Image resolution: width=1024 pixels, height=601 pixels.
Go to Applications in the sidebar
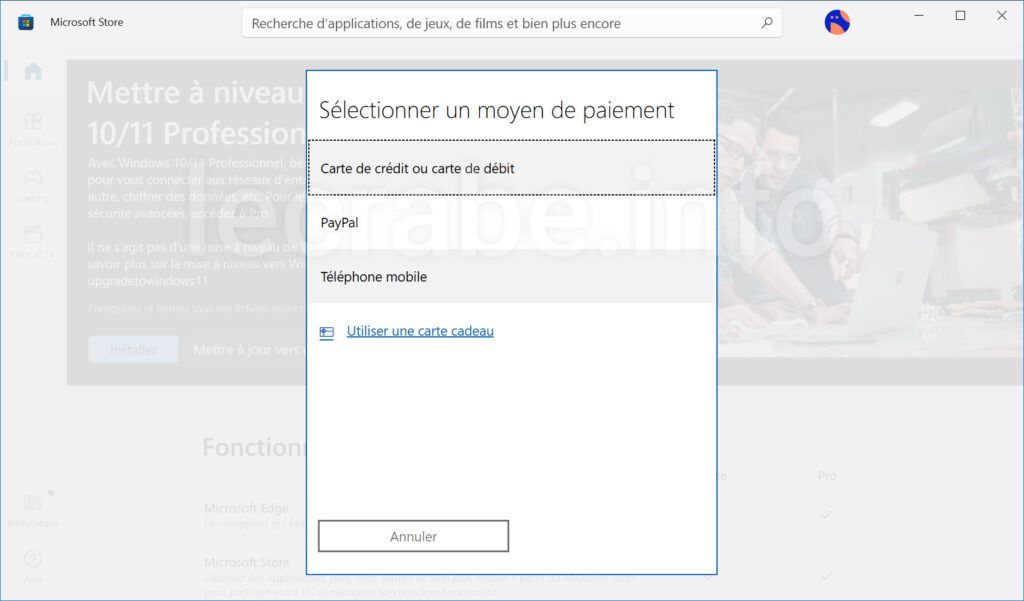pyautogui.click(x=33, y=129)
